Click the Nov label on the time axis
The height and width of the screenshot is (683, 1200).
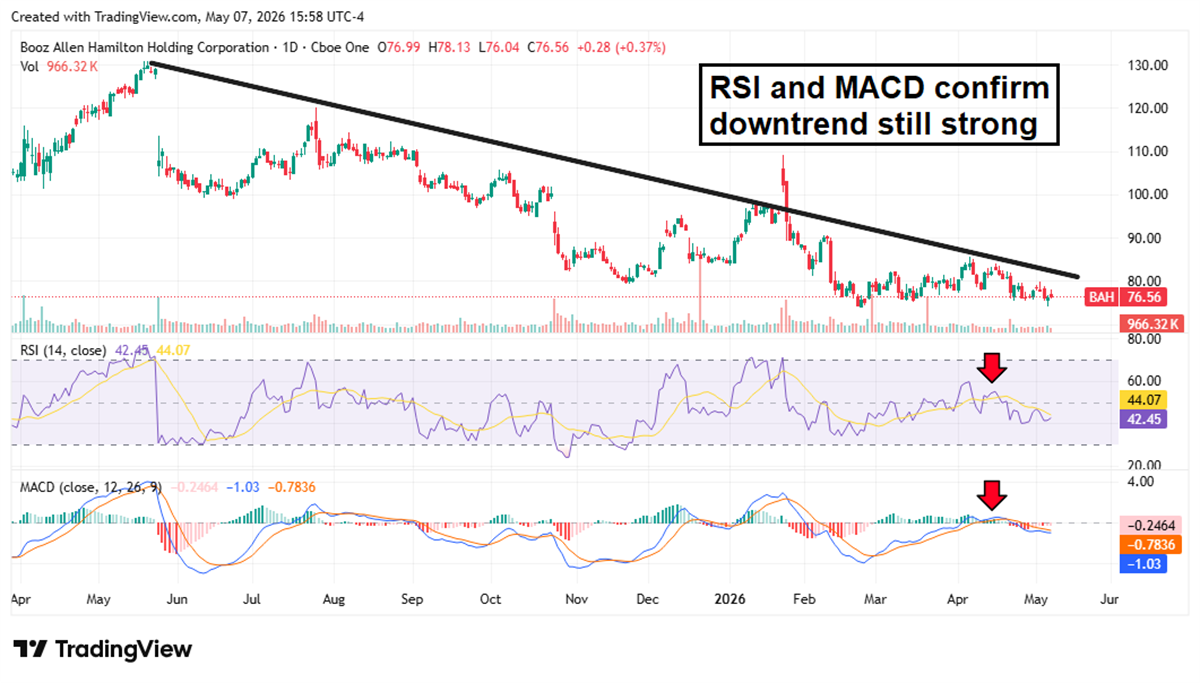coord(577,601)
